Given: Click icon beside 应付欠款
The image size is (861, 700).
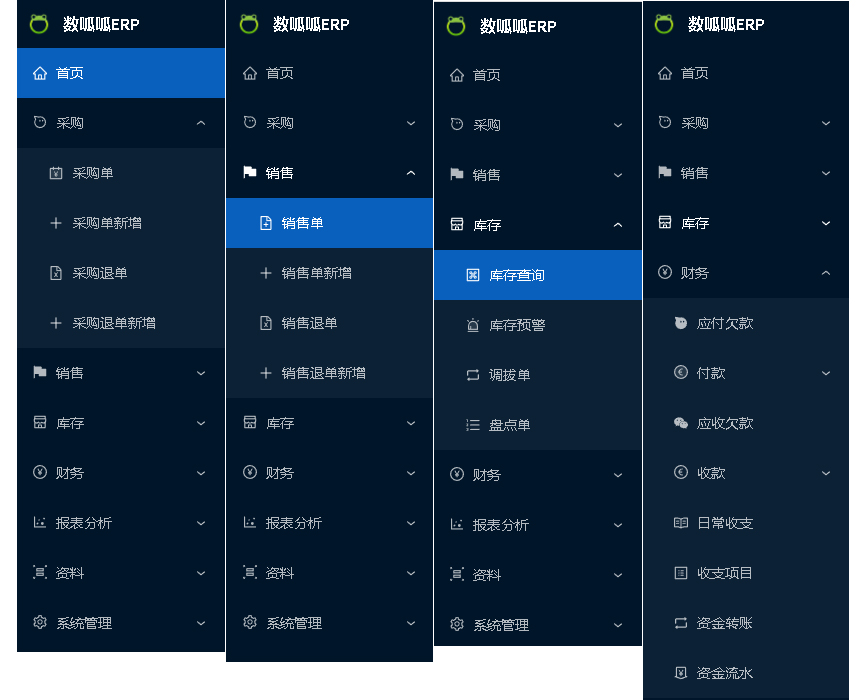Looking at the screenshot, I should tap(681, 323).
